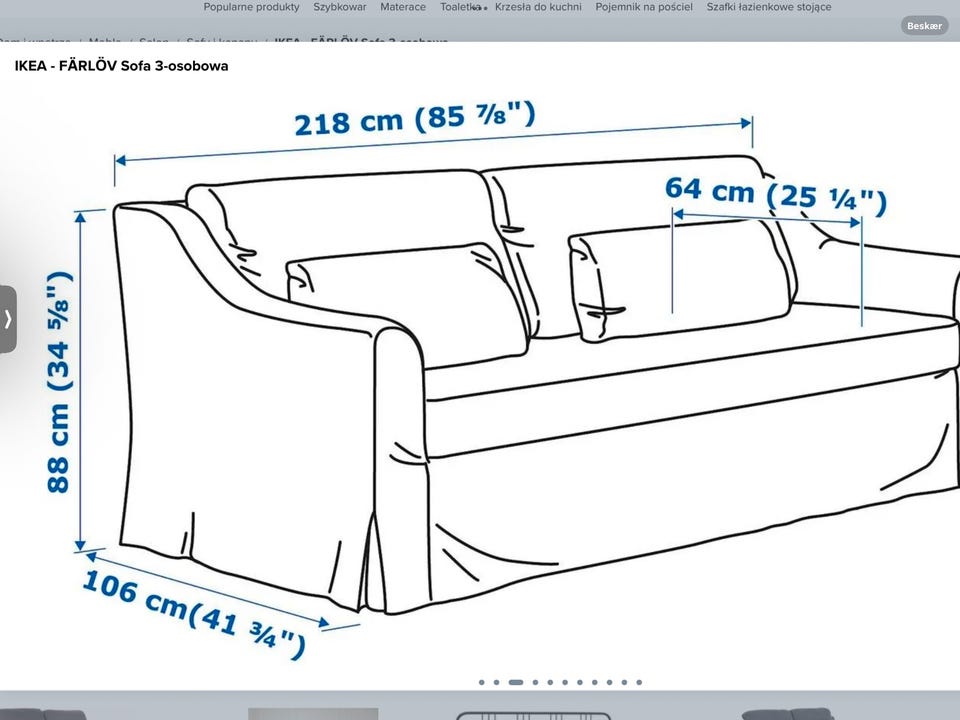Open Krzesła do kuchni link

click(x=540, y=7)
